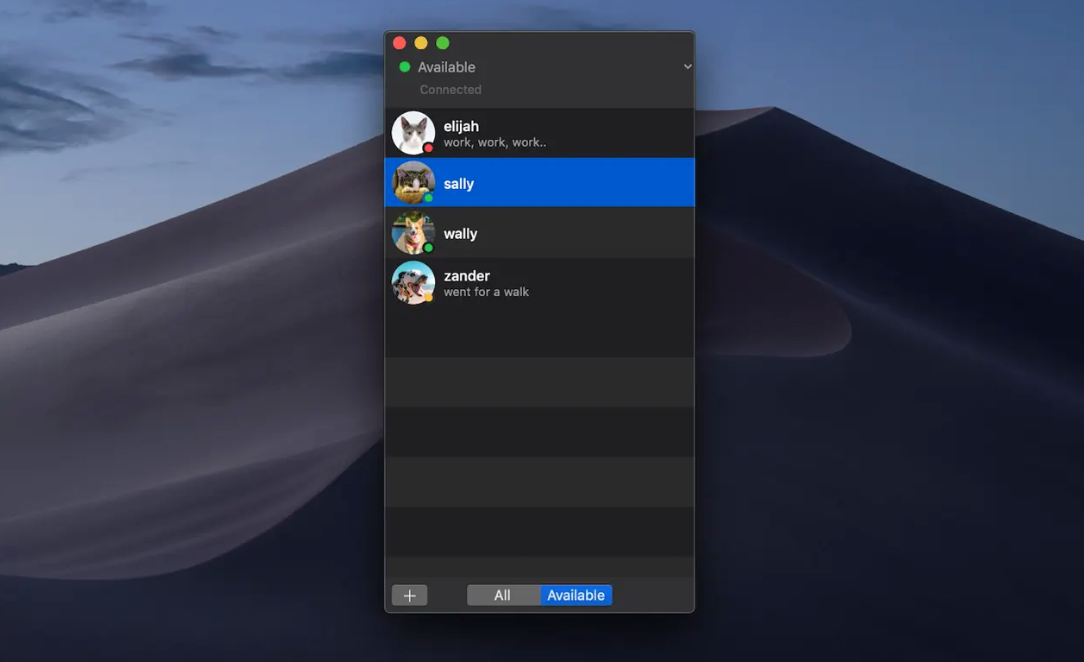Click zander's status 'went for a walk'

tap(486, 292)
